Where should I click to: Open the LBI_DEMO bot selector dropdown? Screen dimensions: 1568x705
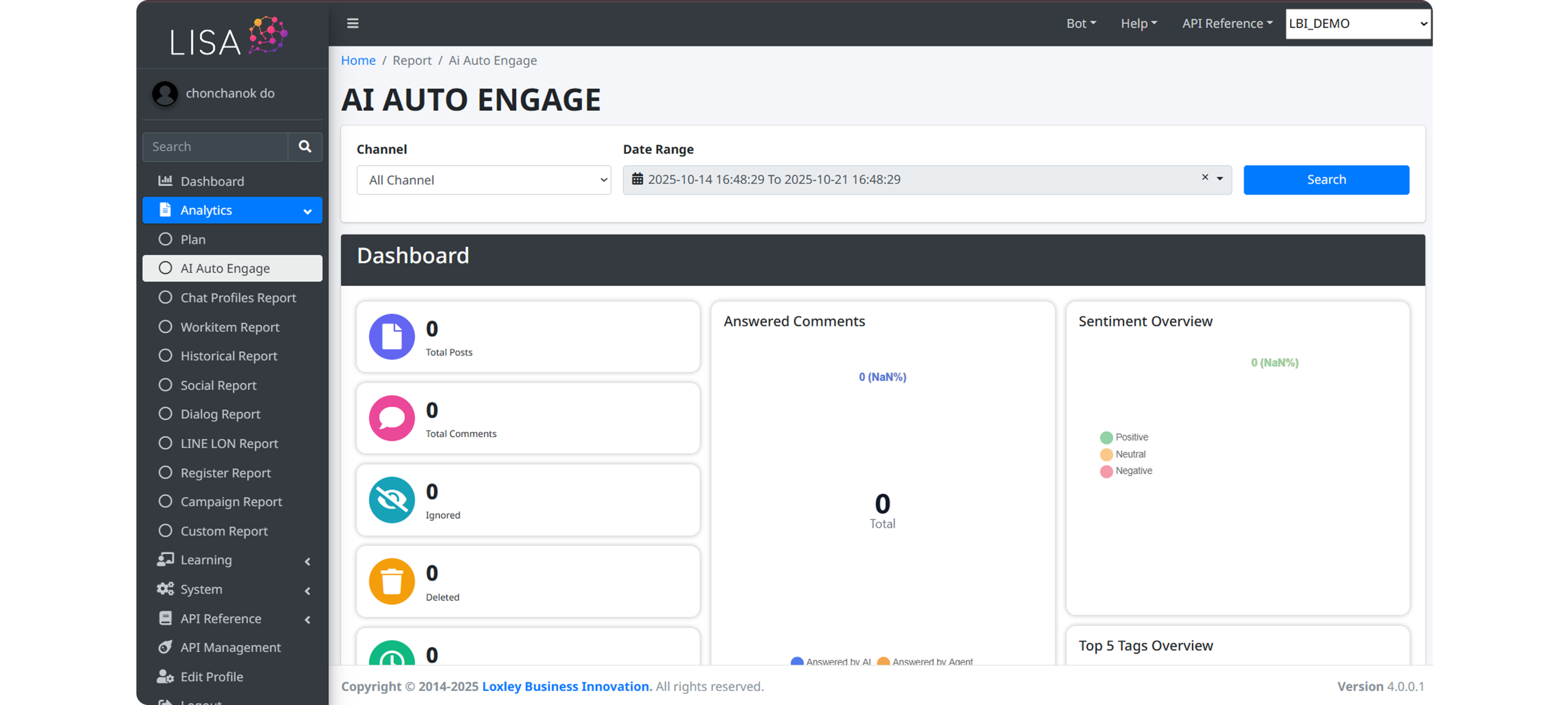click(x=1357, y=24)
